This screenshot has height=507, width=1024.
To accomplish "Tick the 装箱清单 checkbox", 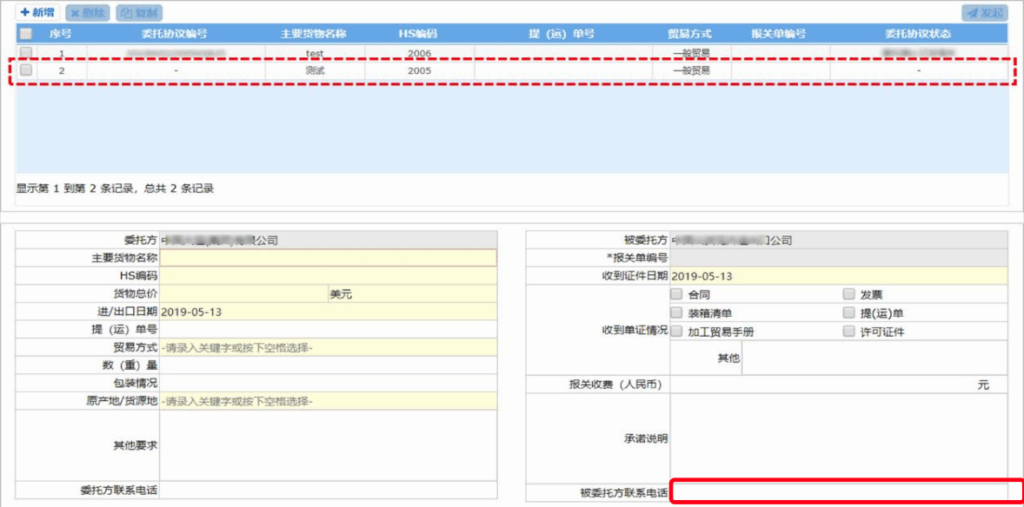I will pos(677,313).
